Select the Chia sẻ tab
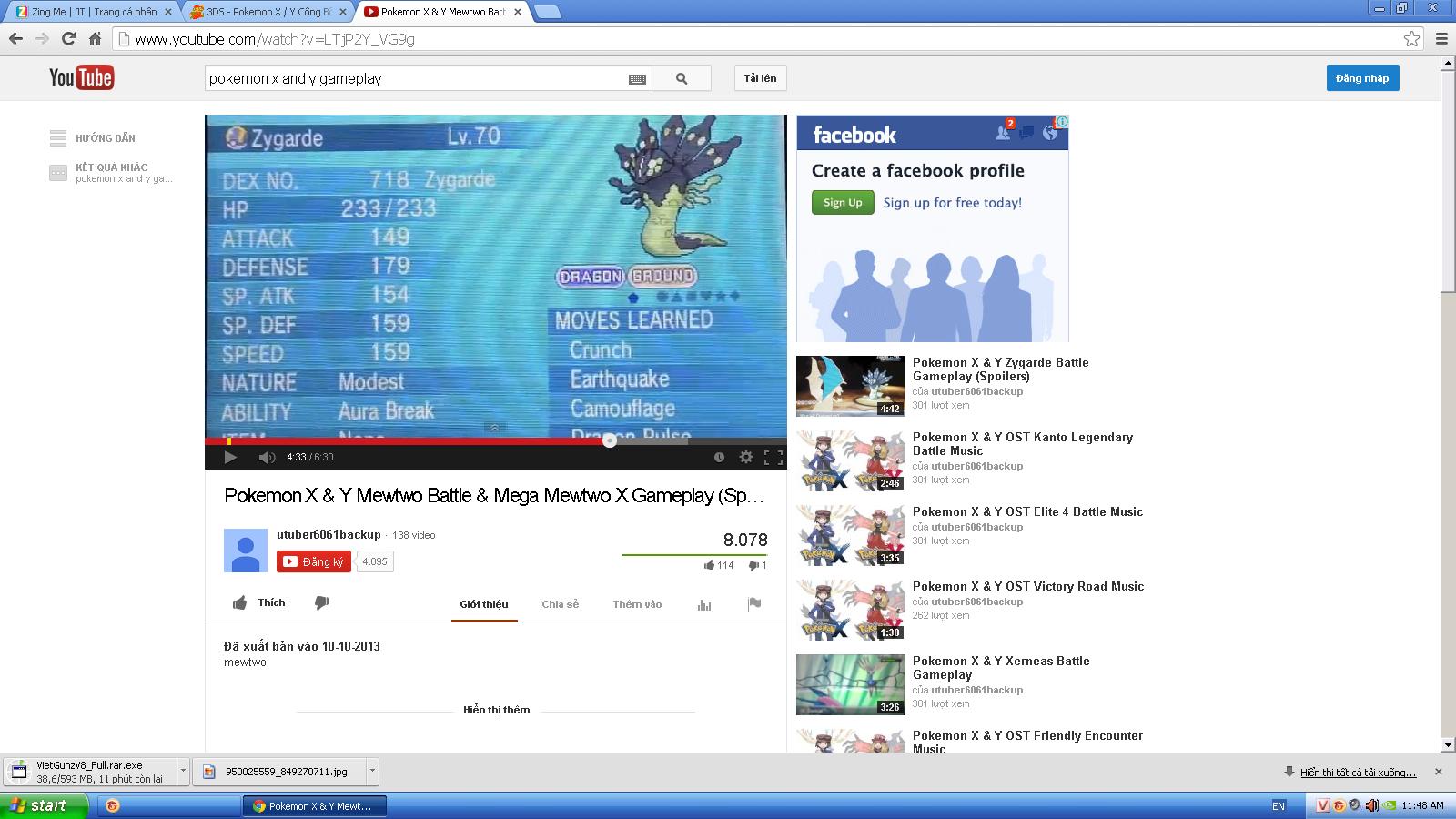The image size is (1456, 819). tap(561, 604)
